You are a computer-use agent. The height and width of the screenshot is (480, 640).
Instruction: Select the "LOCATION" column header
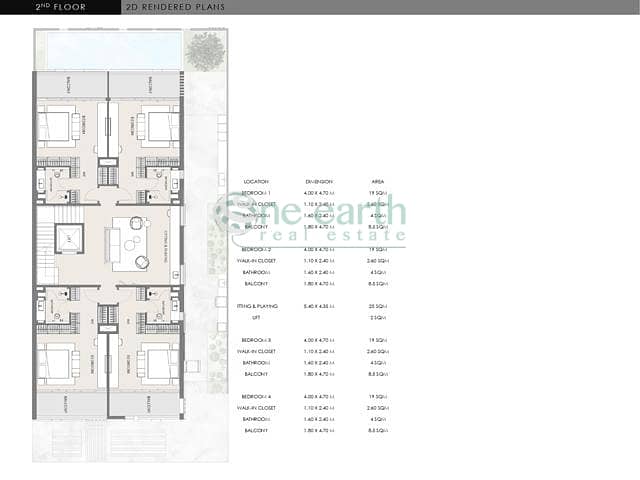pos(256,182)
